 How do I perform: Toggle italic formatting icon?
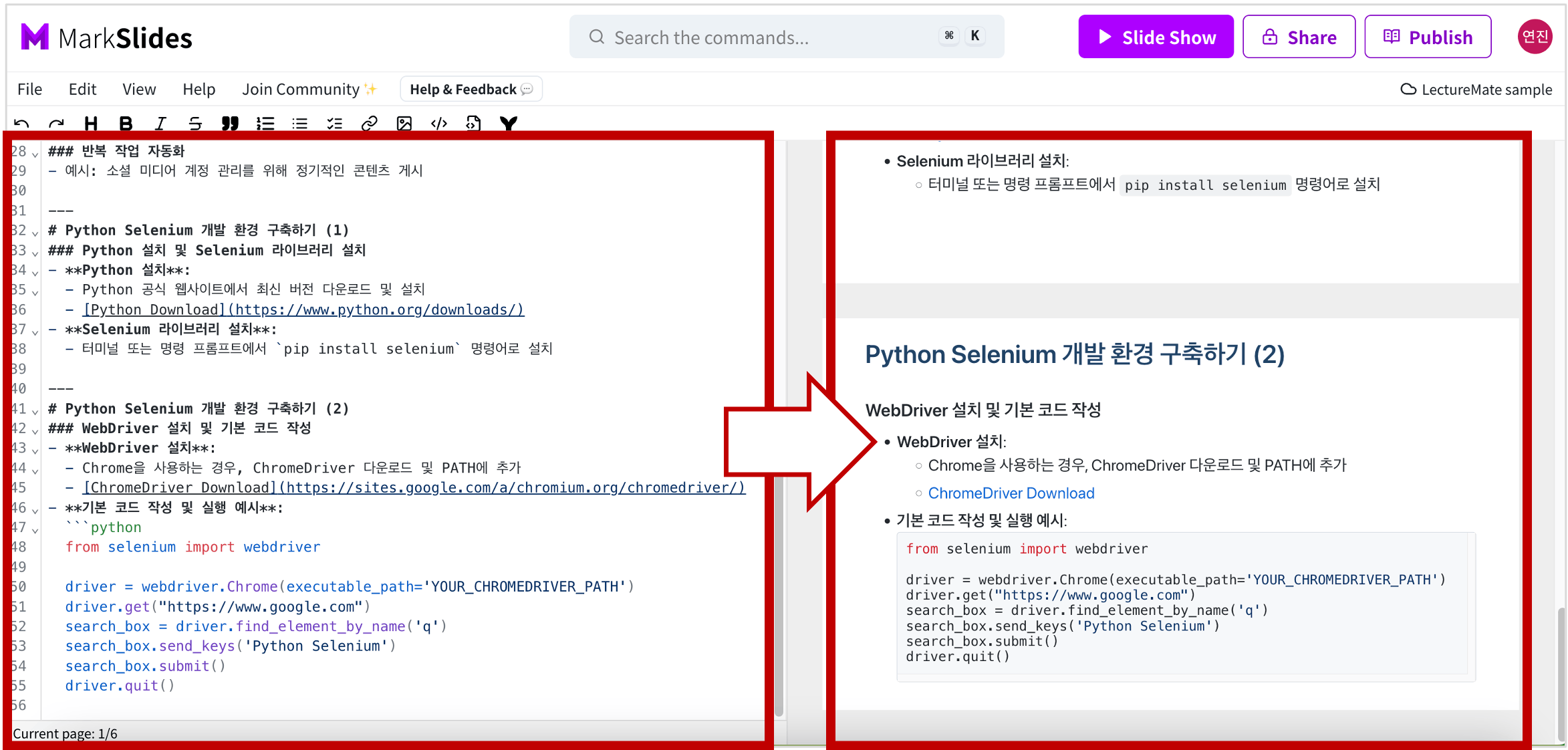click(x=160, y=124)
